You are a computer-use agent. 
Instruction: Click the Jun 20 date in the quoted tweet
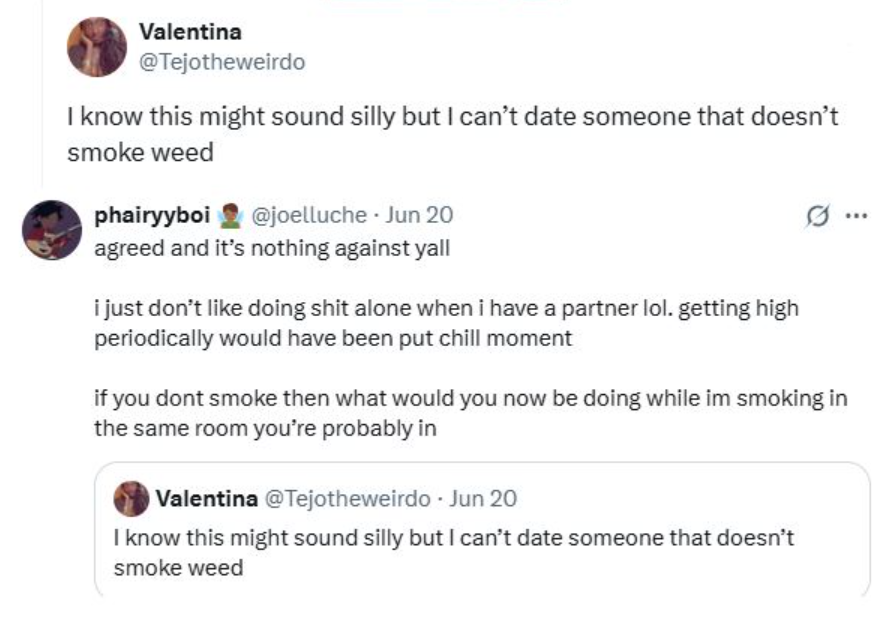[484, 498]
